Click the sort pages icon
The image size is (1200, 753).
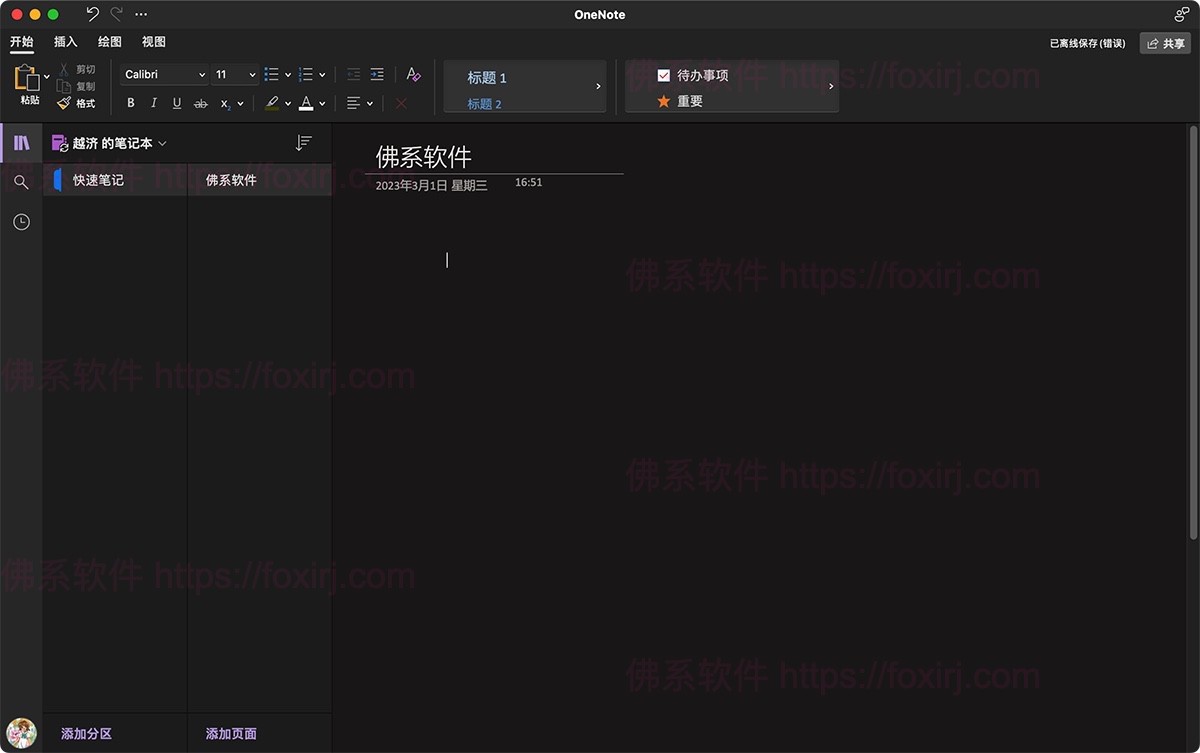click(x=303, y=142)
